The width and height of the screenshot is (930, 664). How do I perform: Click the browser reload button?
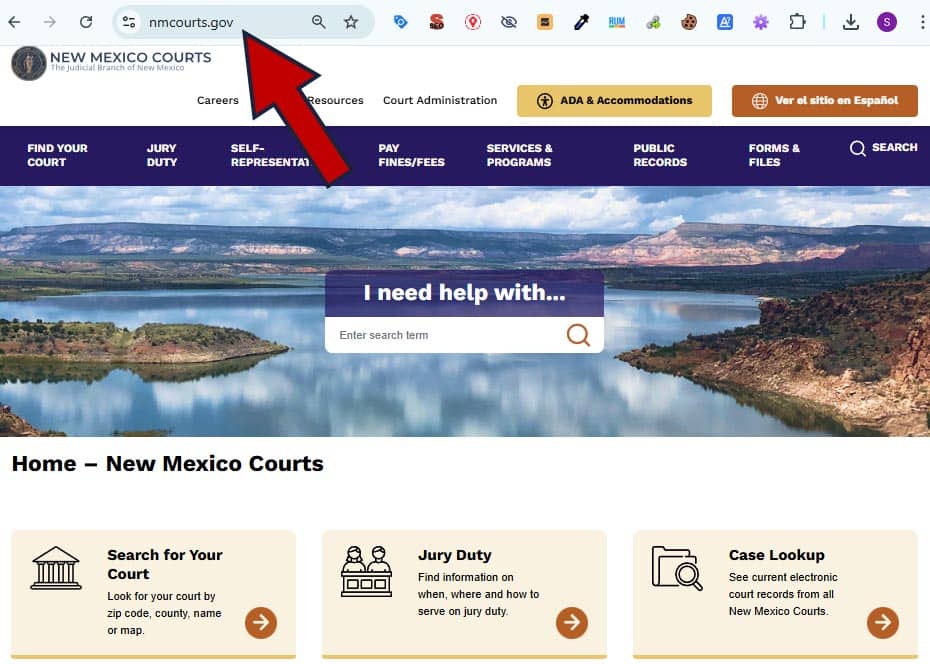click(x=86, y=22)
